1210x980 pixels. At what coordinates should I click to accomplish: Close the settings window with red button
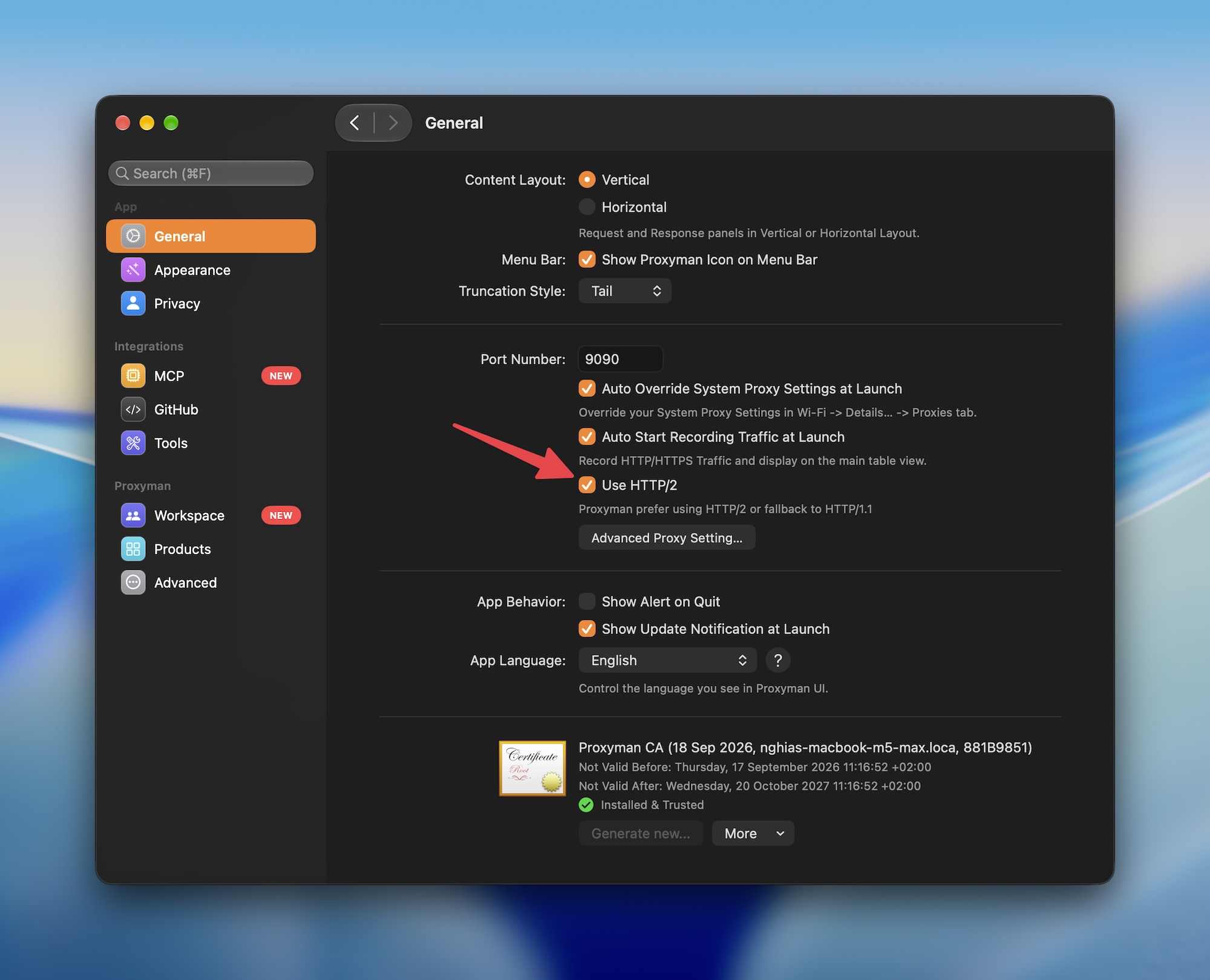[123, 123]
